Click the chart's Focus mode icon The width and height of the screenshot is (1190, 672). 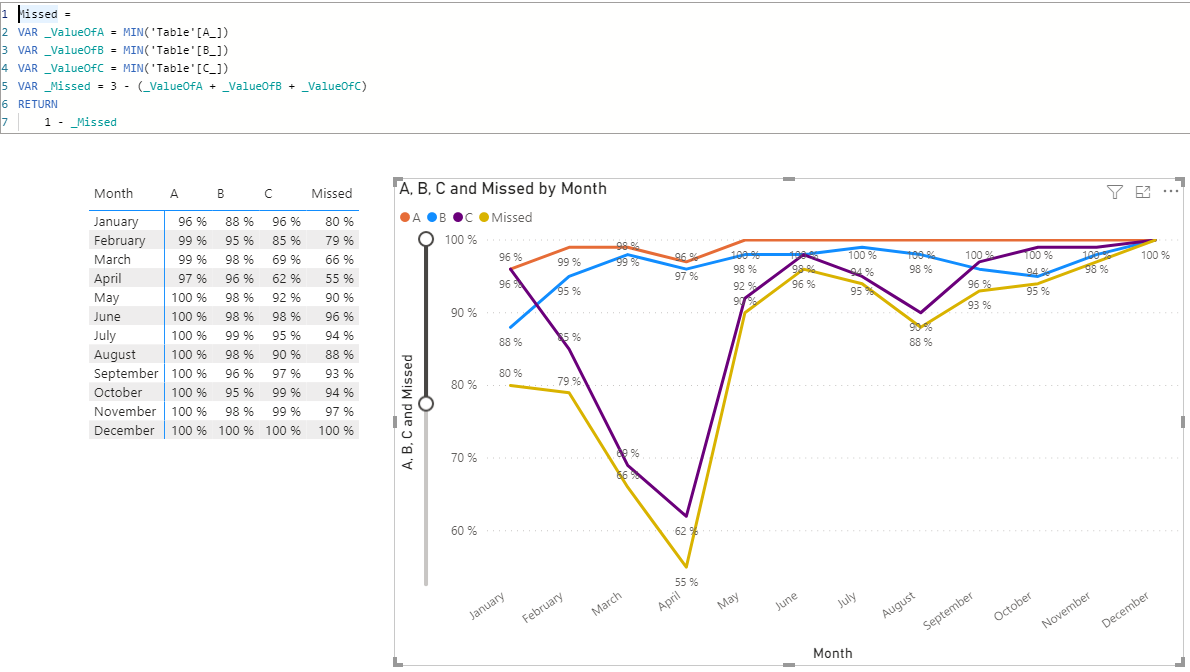click(1143, 192)
